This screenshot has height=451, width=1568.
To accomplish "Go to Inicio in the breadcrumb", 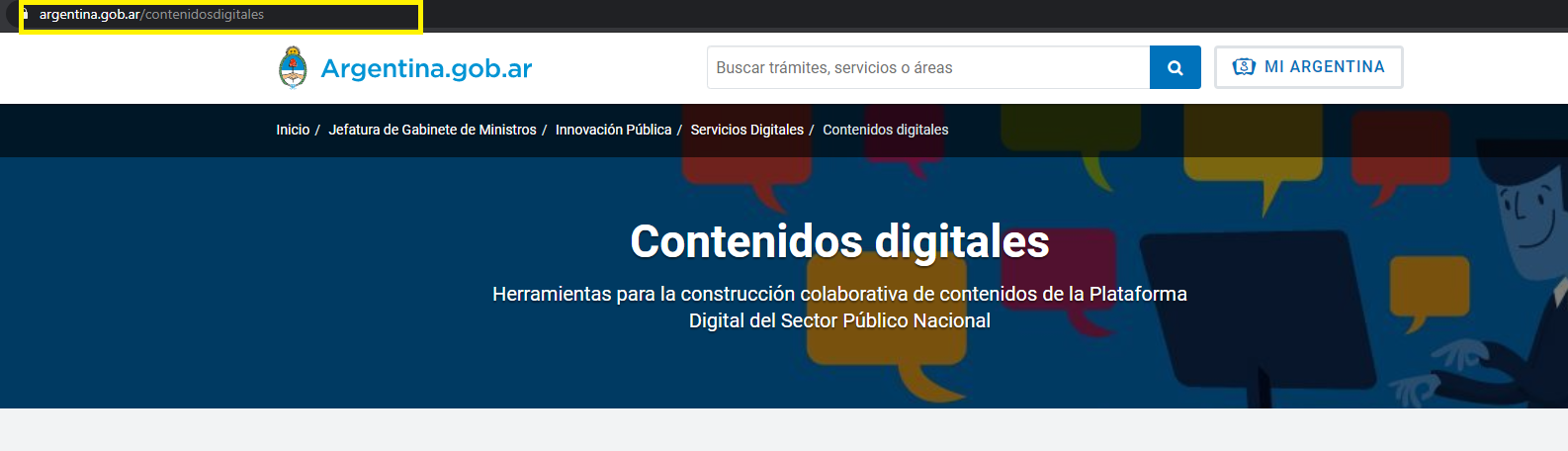I will 293,130.
